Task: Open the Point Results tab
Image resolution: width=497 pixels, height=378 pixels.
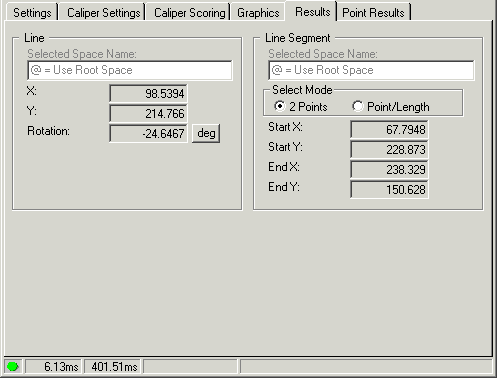Action: click(373, 13)
